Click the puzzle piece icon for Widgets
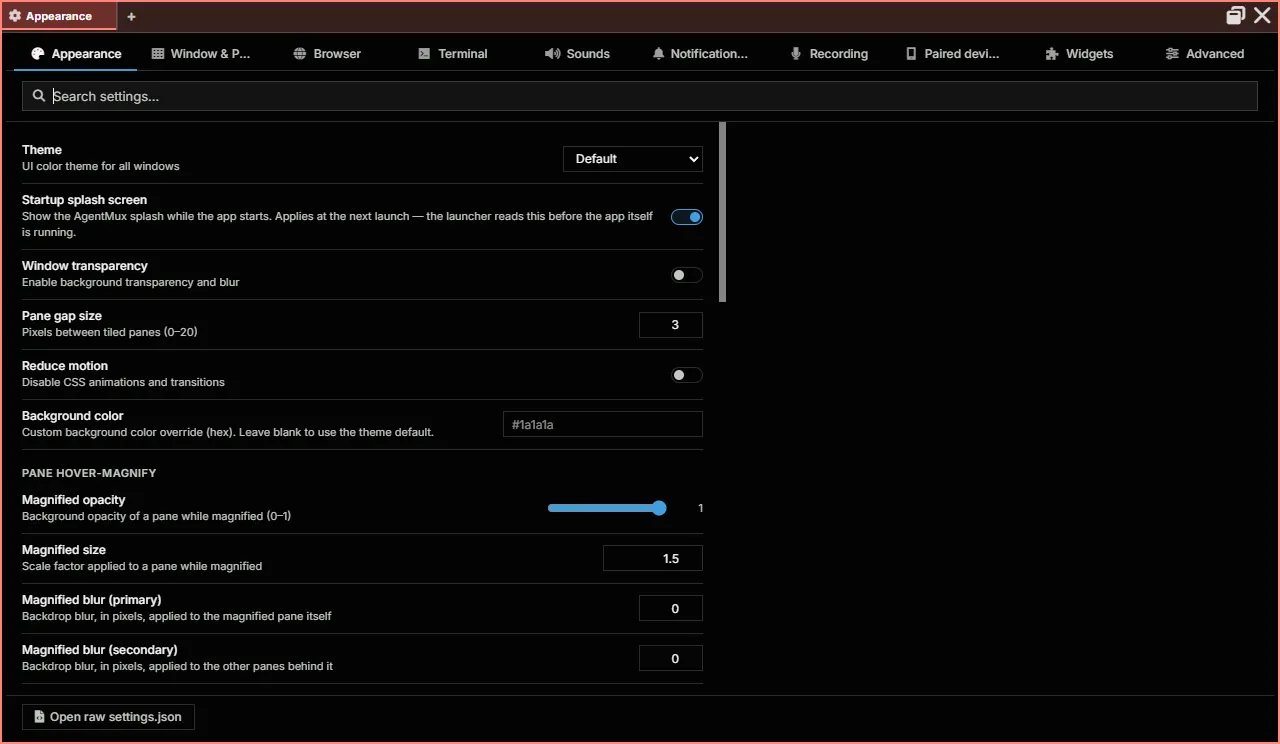 pyautogui.click(x=1052, y=54)
